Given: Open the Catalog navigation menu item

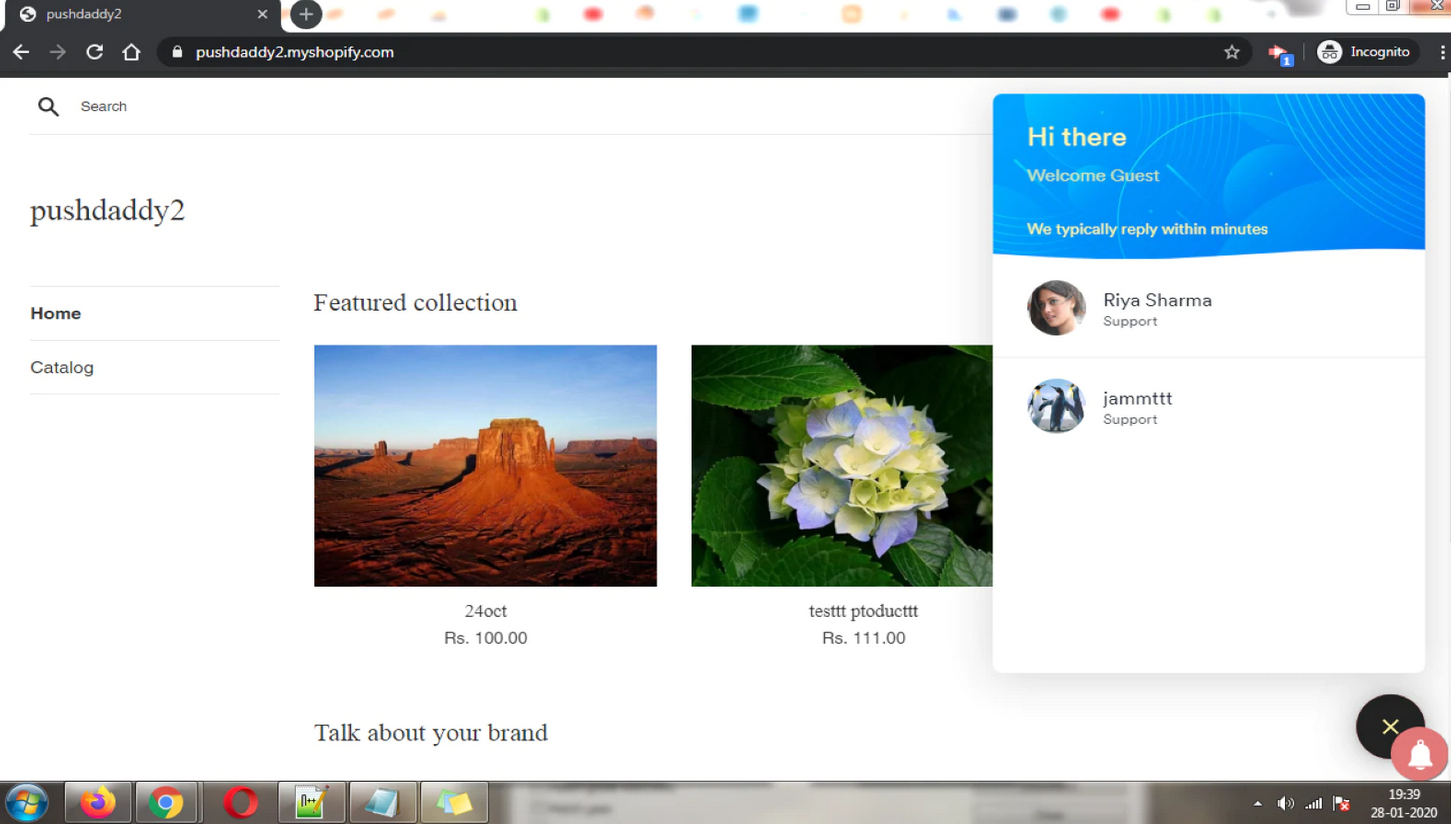Looking at the screenshot, I should click(62, 367).
